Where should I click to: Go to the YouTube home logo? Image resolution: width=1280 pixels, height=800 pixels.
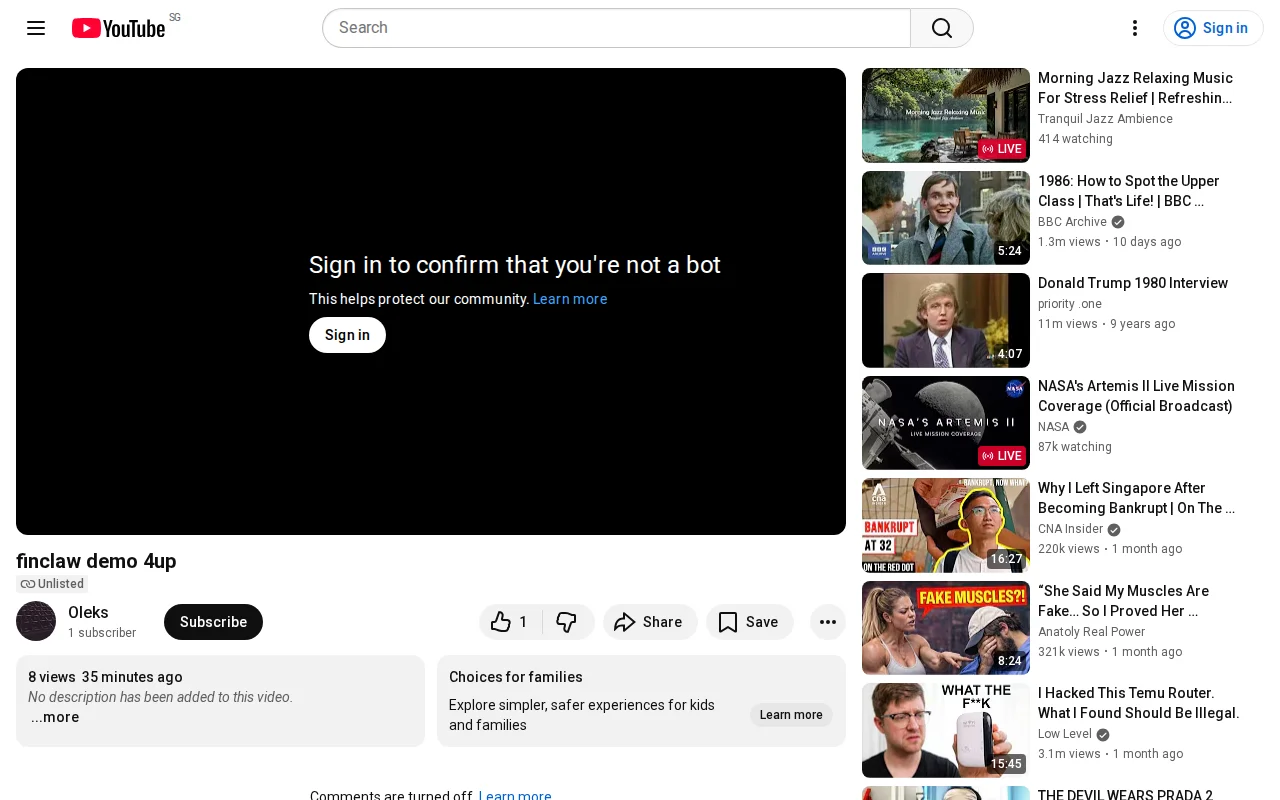pos(118,28)
